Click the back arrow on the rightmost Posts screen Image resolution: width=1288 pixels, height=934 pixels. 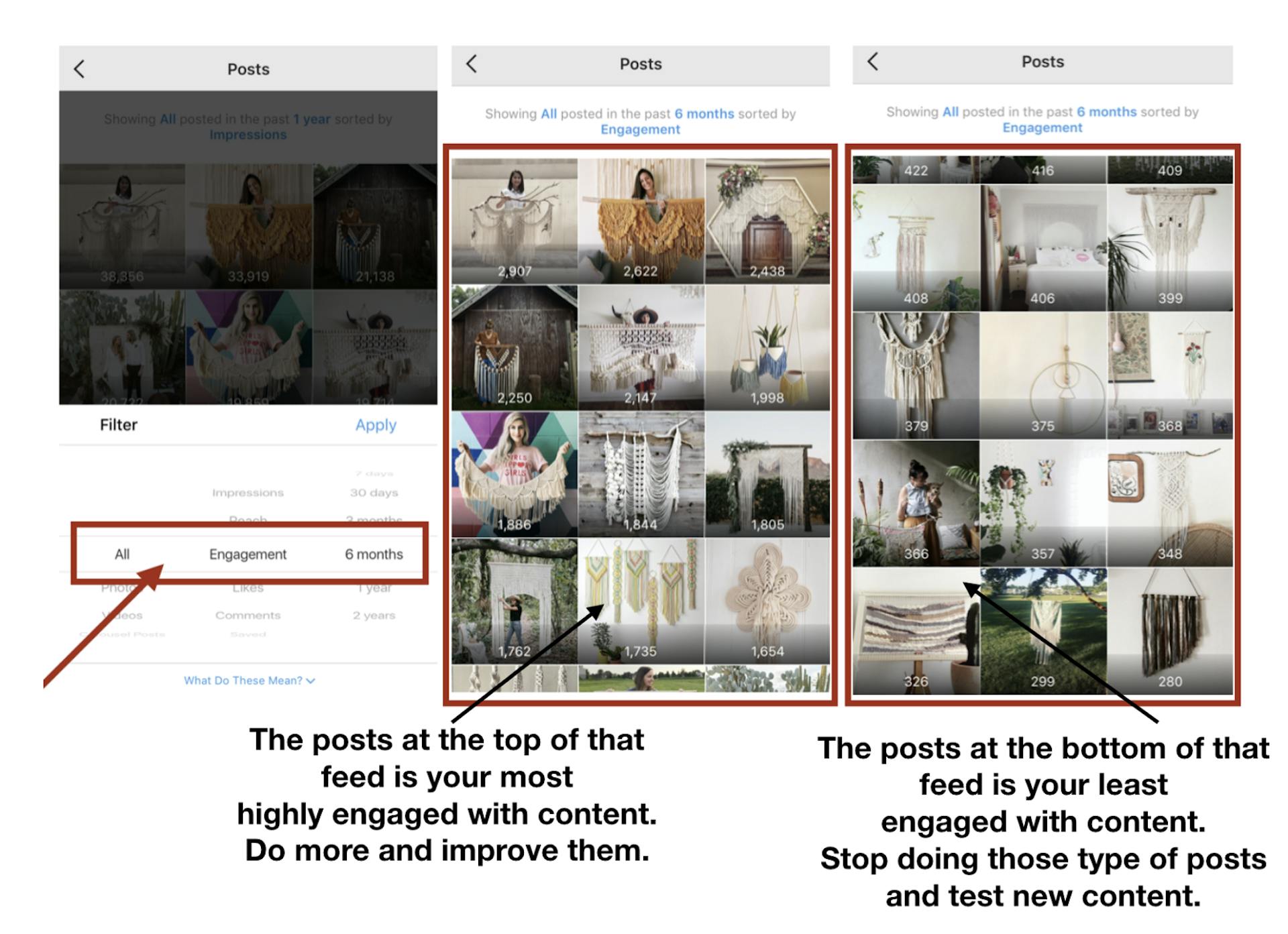click(873, 61)
